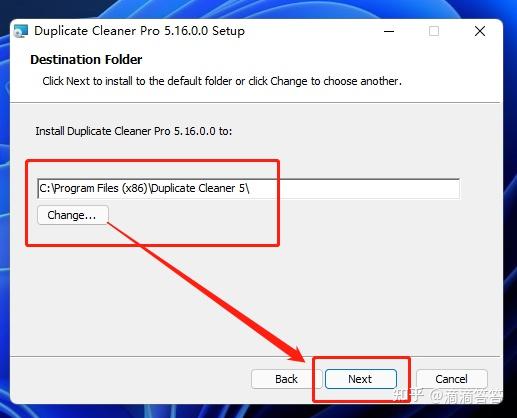Open Change... to choose another folder
Screen dimensions: 517x418
click(72, 215)
